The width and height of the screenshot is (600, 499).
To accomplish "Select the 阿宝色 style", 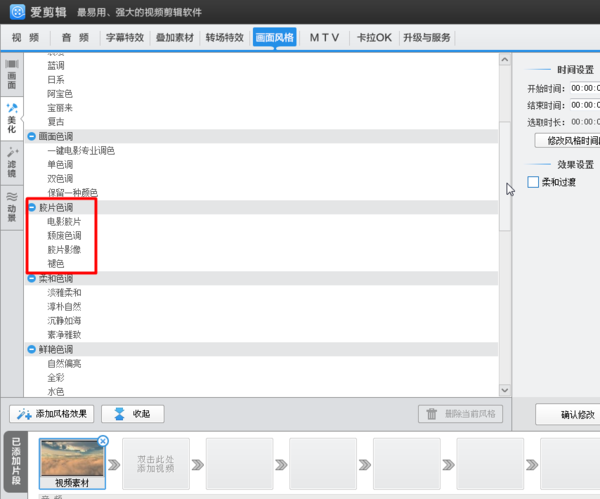I will (x=60, y=94).
